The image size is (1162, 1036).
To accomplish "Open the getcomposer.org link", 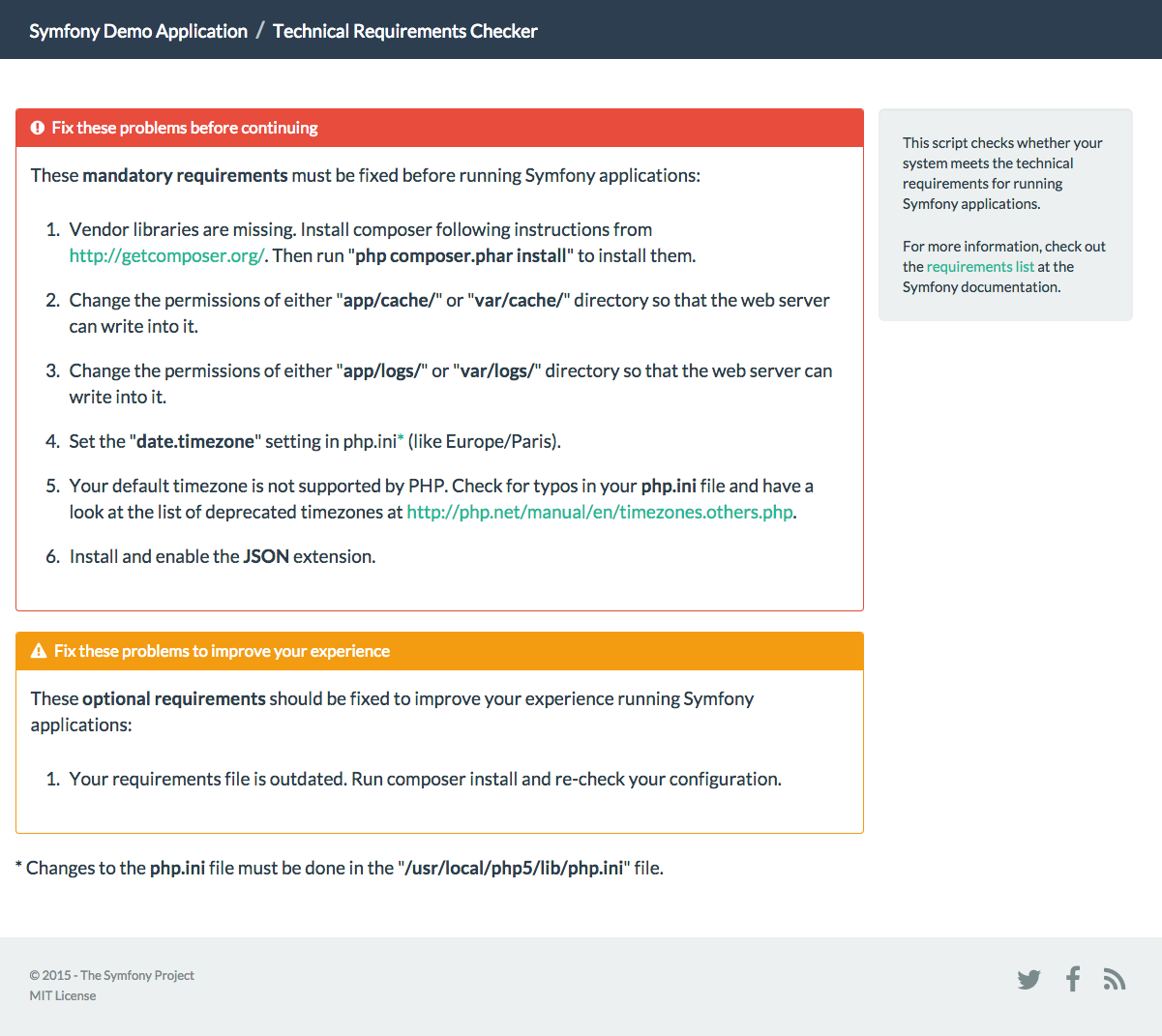I will point(166,255).
